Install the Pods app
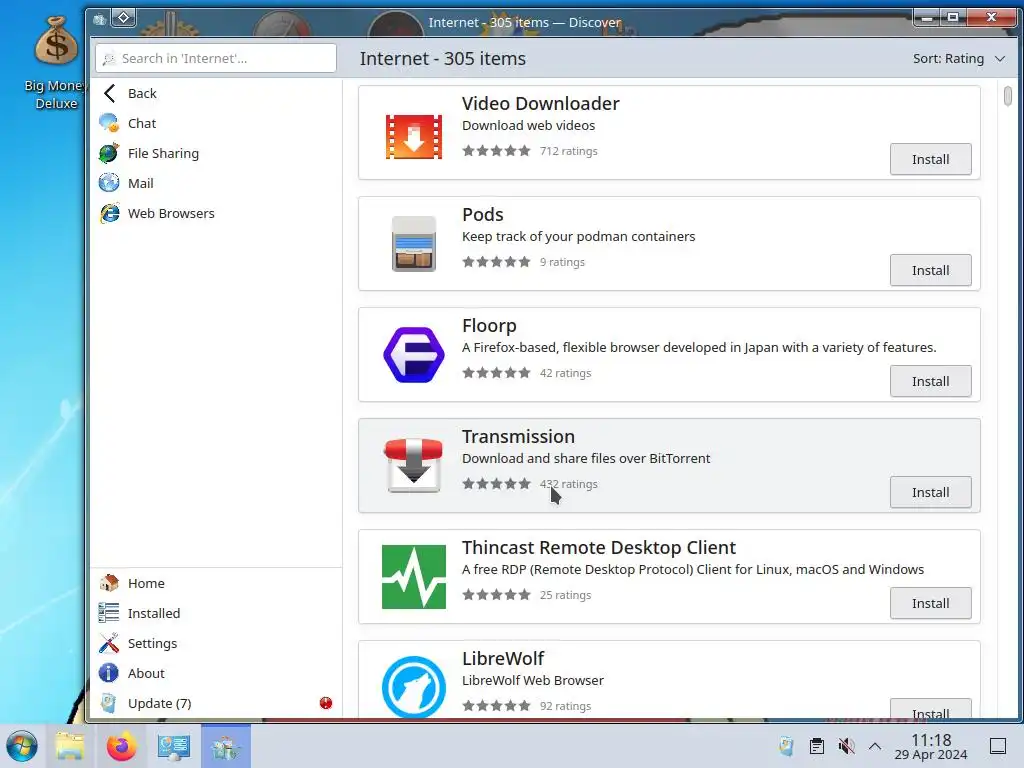This screenshot has height=768, width=1024. (x=930, y=270)
